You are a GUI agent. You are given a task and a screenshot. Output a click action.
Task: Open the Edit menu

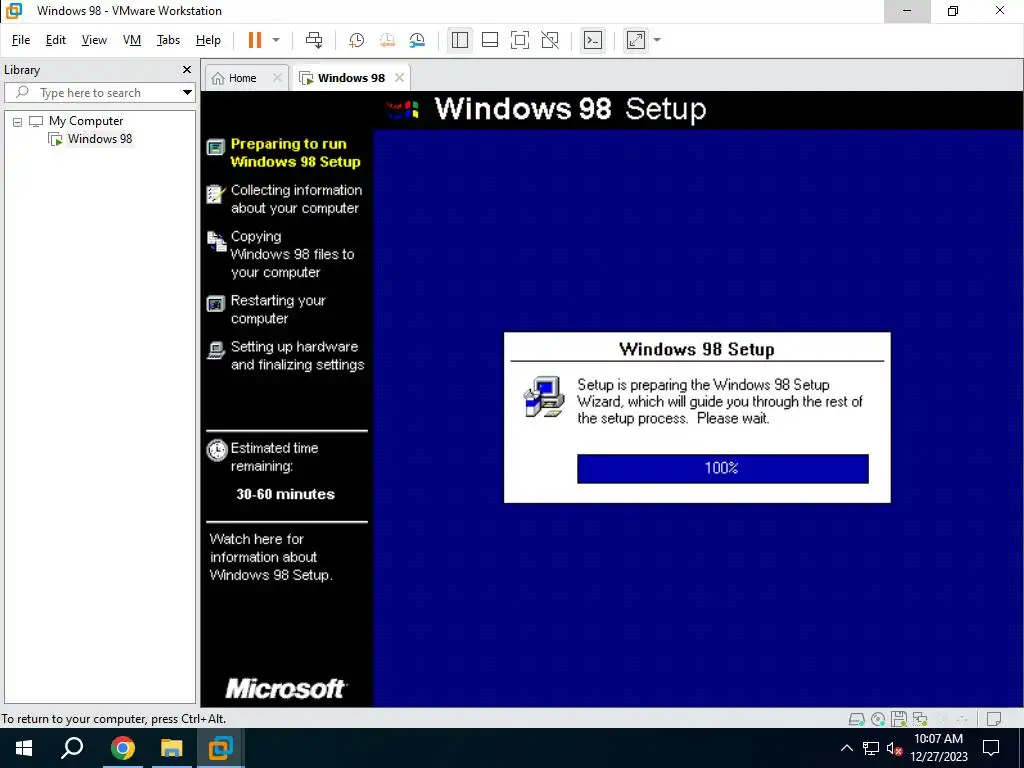tap(56, 40)
